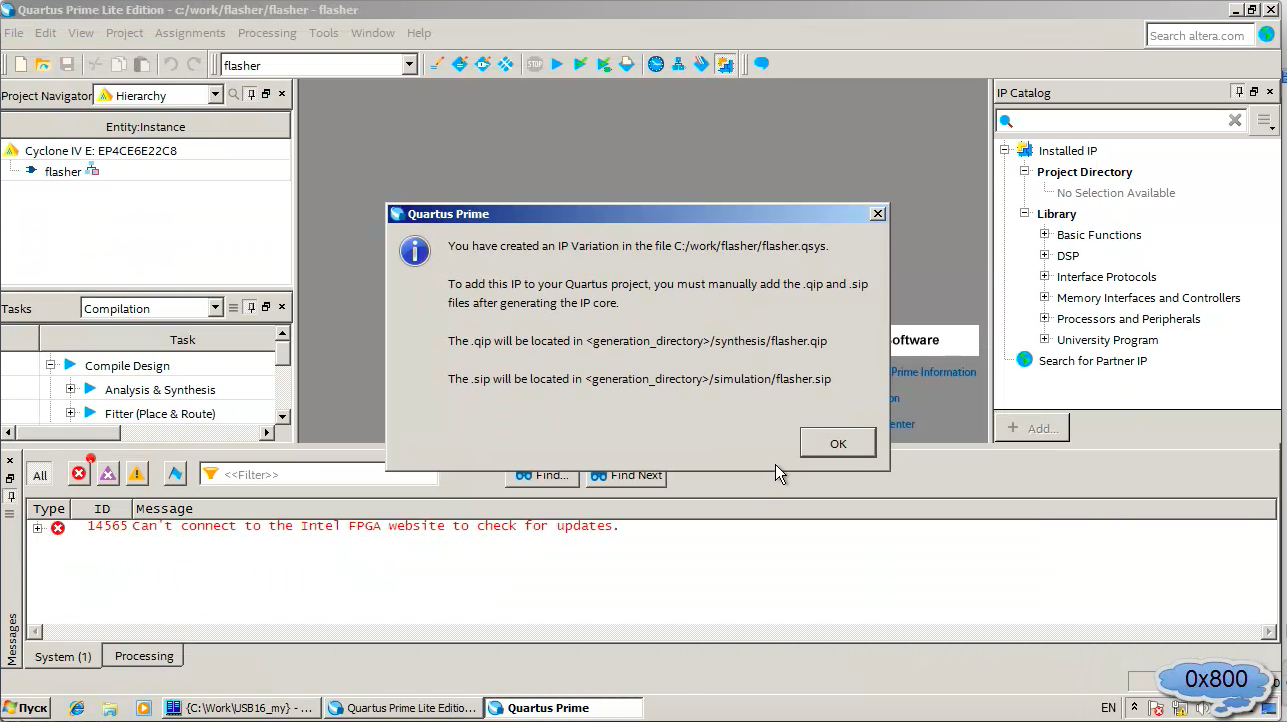The image size is (1287, 722).
Task: Select Search for Partner IP
Action: (x=1092, y=360)
